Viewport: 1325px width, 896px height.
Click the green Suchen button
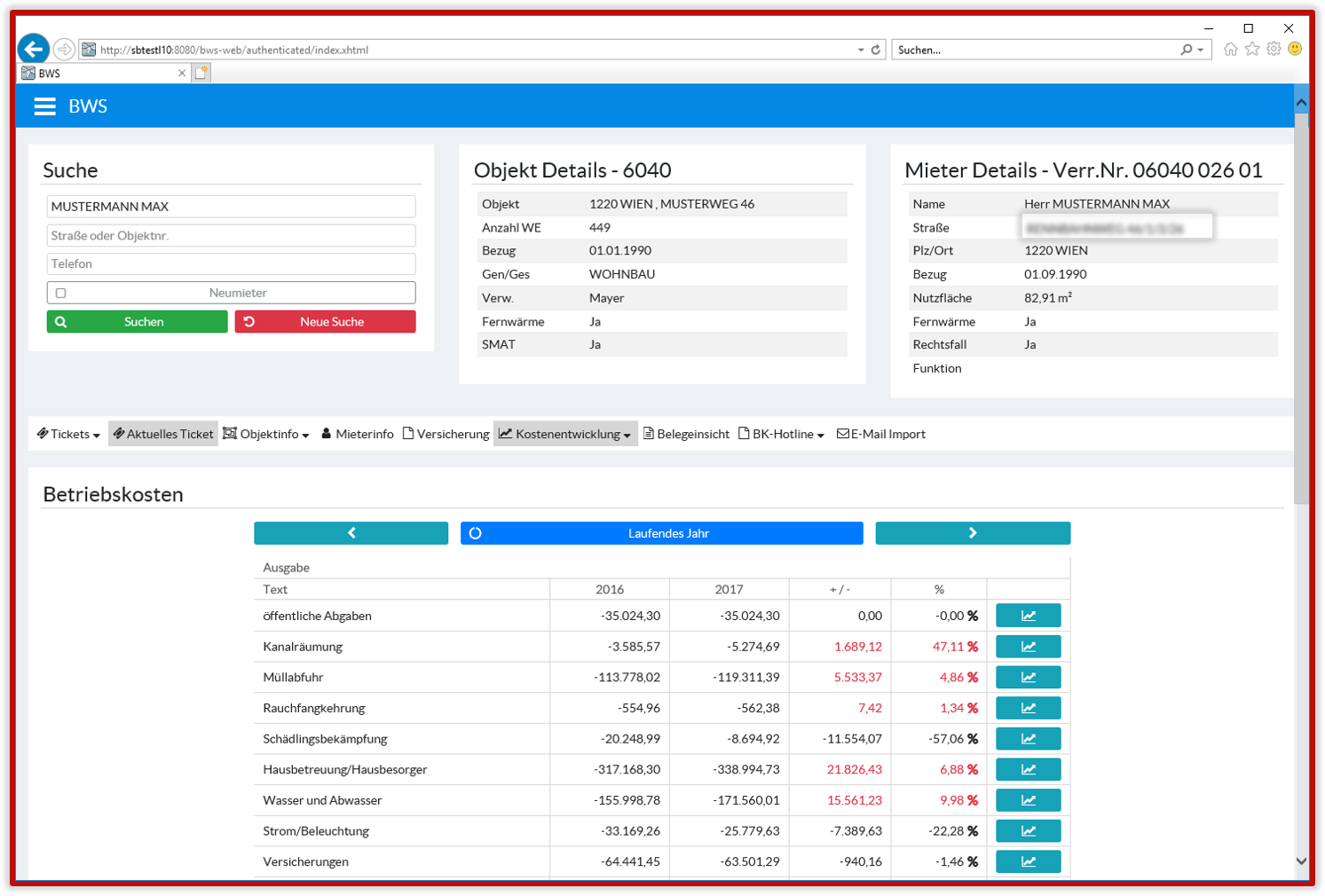(x=137, y=322)
